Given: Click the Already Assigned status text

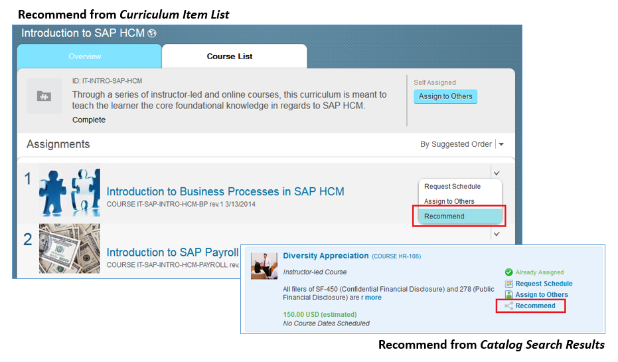Looking at the screenshot, I should pyautogui.click(x=540, y=272).
